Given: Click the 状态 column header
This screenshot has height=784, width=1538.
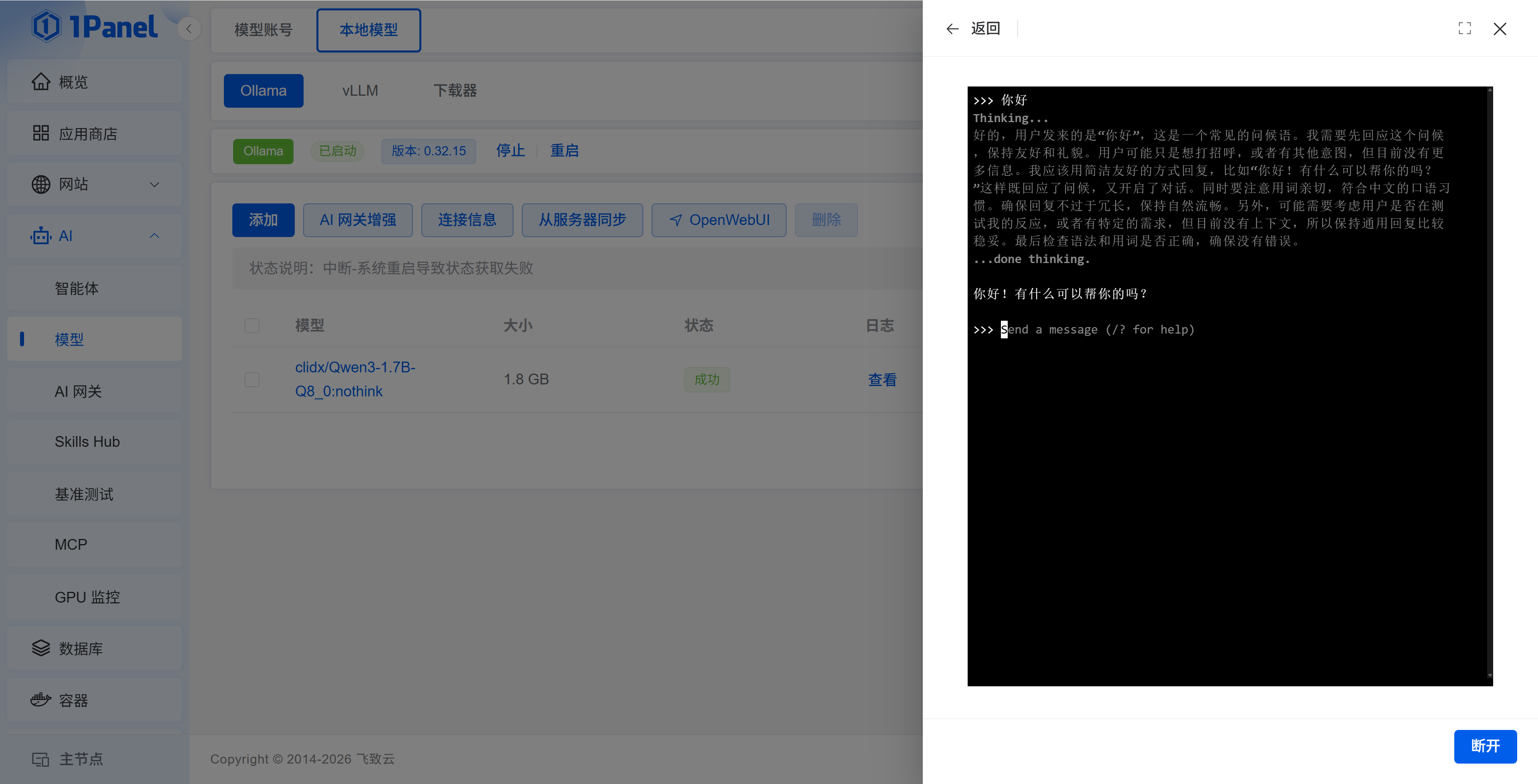Looking at the screenshot, I should point(699,326).
